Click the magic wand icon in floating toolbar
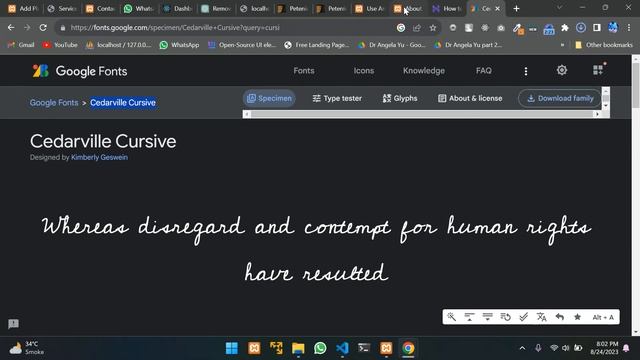Image resolution: width=640 pixels, height=360 pixels. [451, 317]
